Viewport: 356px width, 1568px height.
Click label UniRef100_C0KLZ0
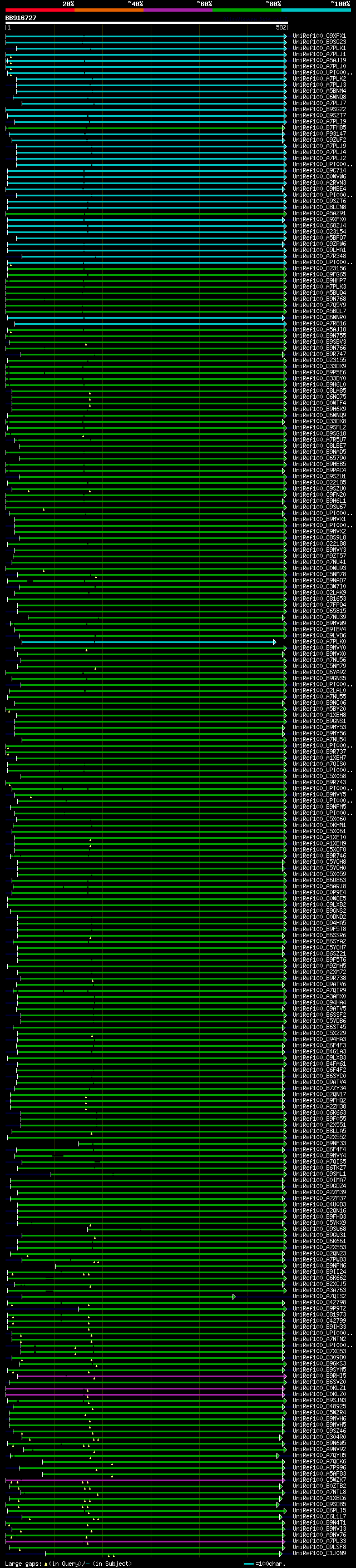319,1394
